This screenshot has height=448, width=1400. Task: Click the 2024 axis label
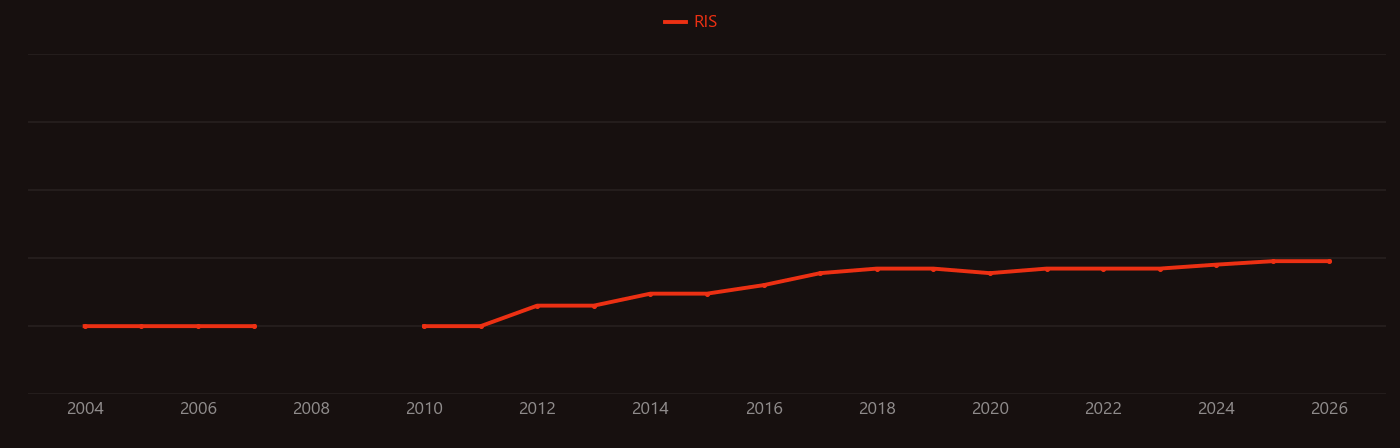point(1216,409)
